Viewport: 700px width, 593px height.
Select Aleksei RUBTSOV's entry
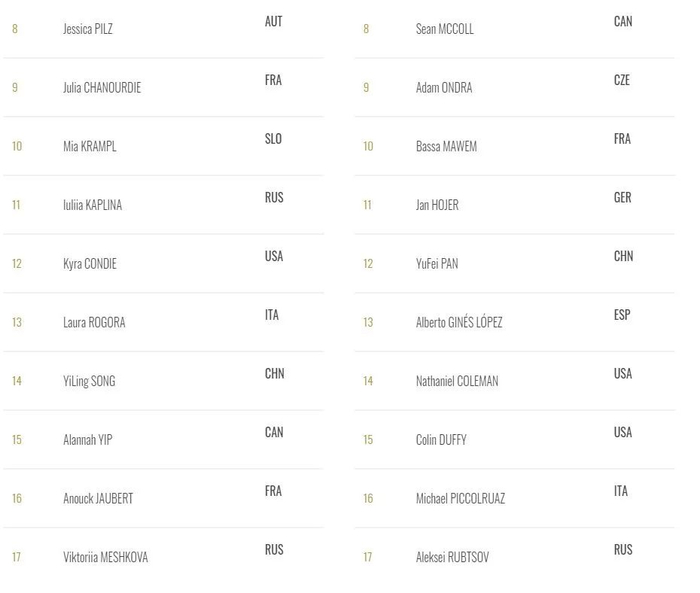(x=452, y=557)
